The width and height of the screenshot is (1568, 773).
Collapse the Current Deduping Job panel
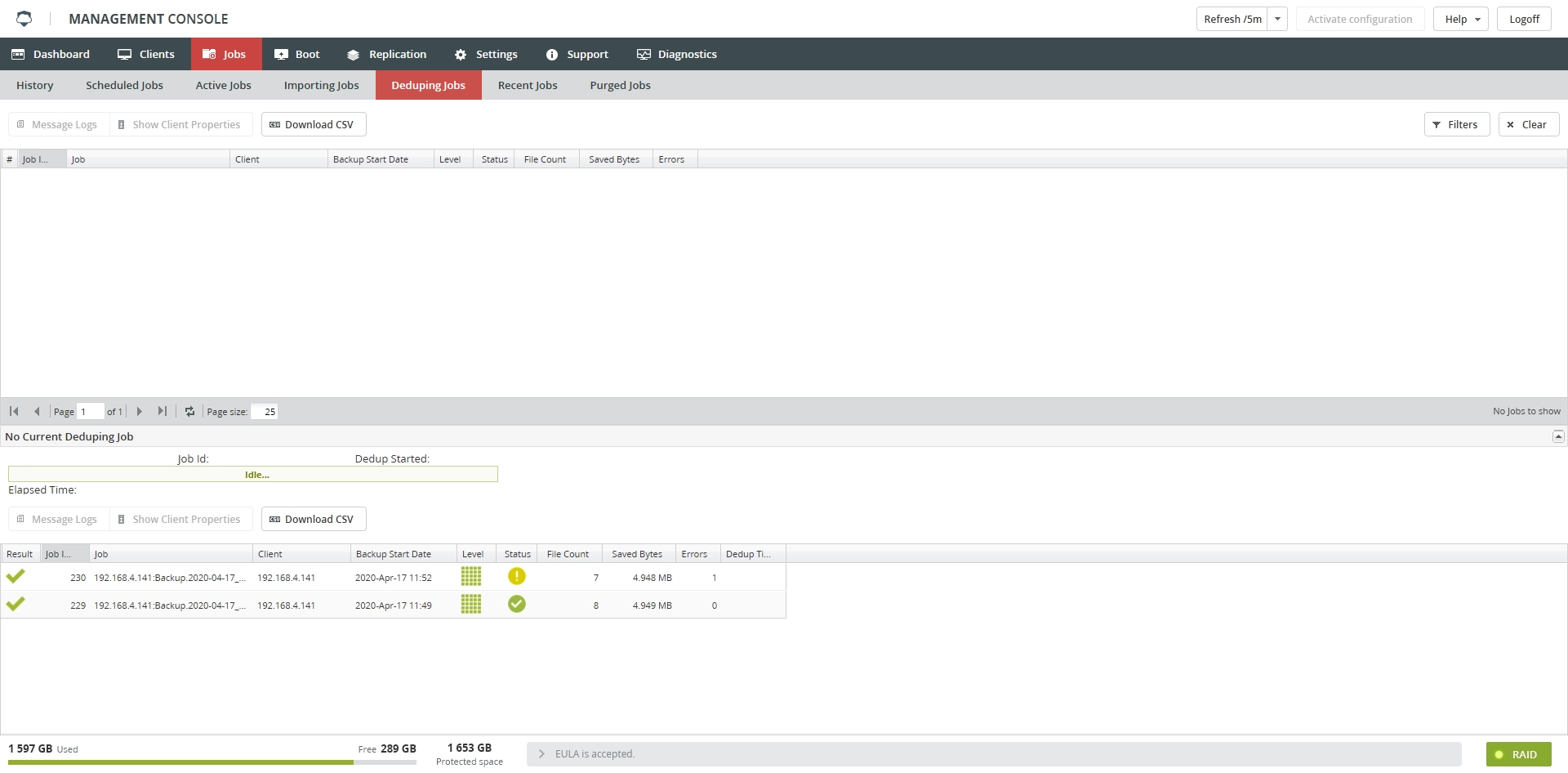click(x=1558, y=436)
